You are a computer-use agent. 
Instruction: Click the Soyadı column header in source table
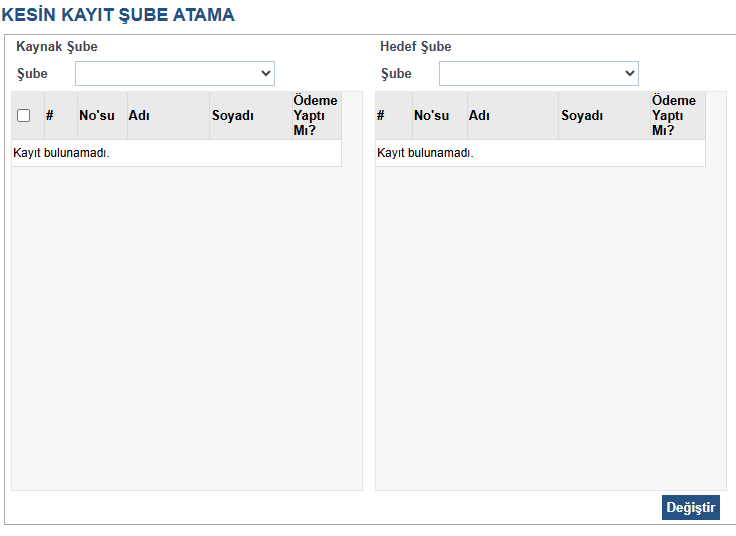(x=233, y=115)
